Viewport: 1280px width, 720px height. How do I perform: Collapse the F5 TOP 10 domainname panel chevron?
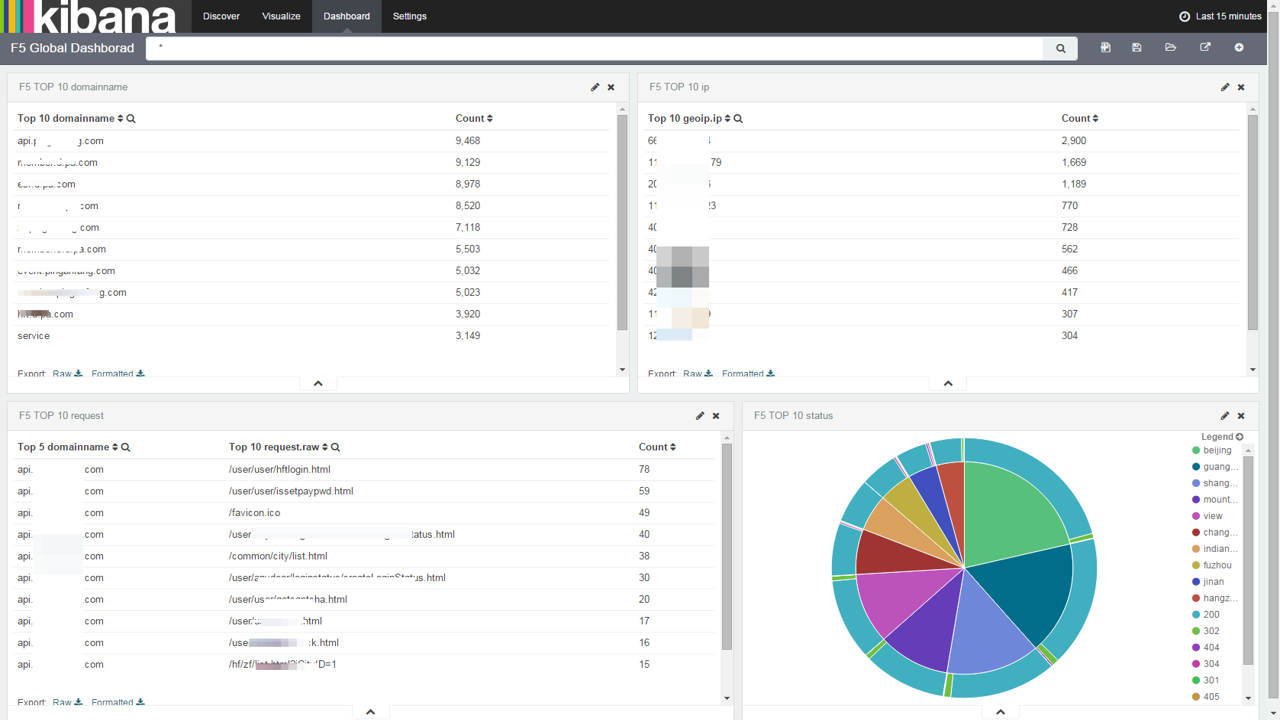tap(318, 383)
